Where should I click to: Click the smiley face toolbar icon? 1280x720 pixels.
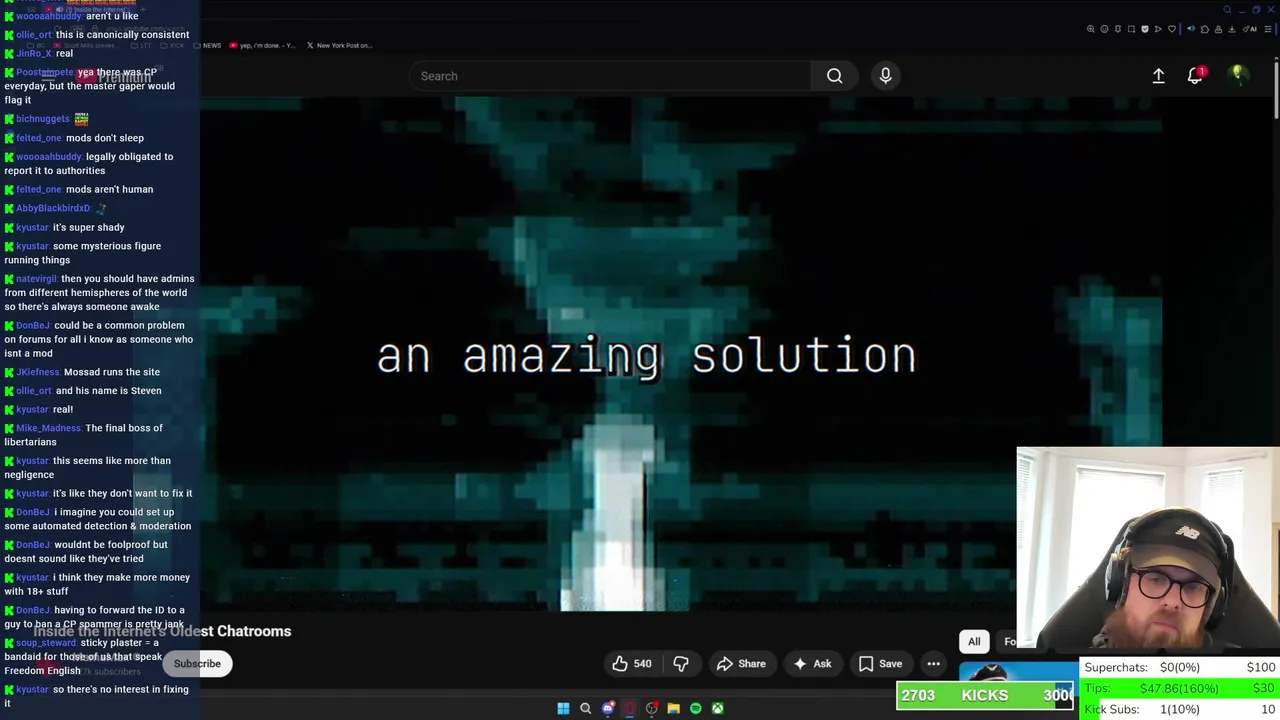(x=1104, y=29)
